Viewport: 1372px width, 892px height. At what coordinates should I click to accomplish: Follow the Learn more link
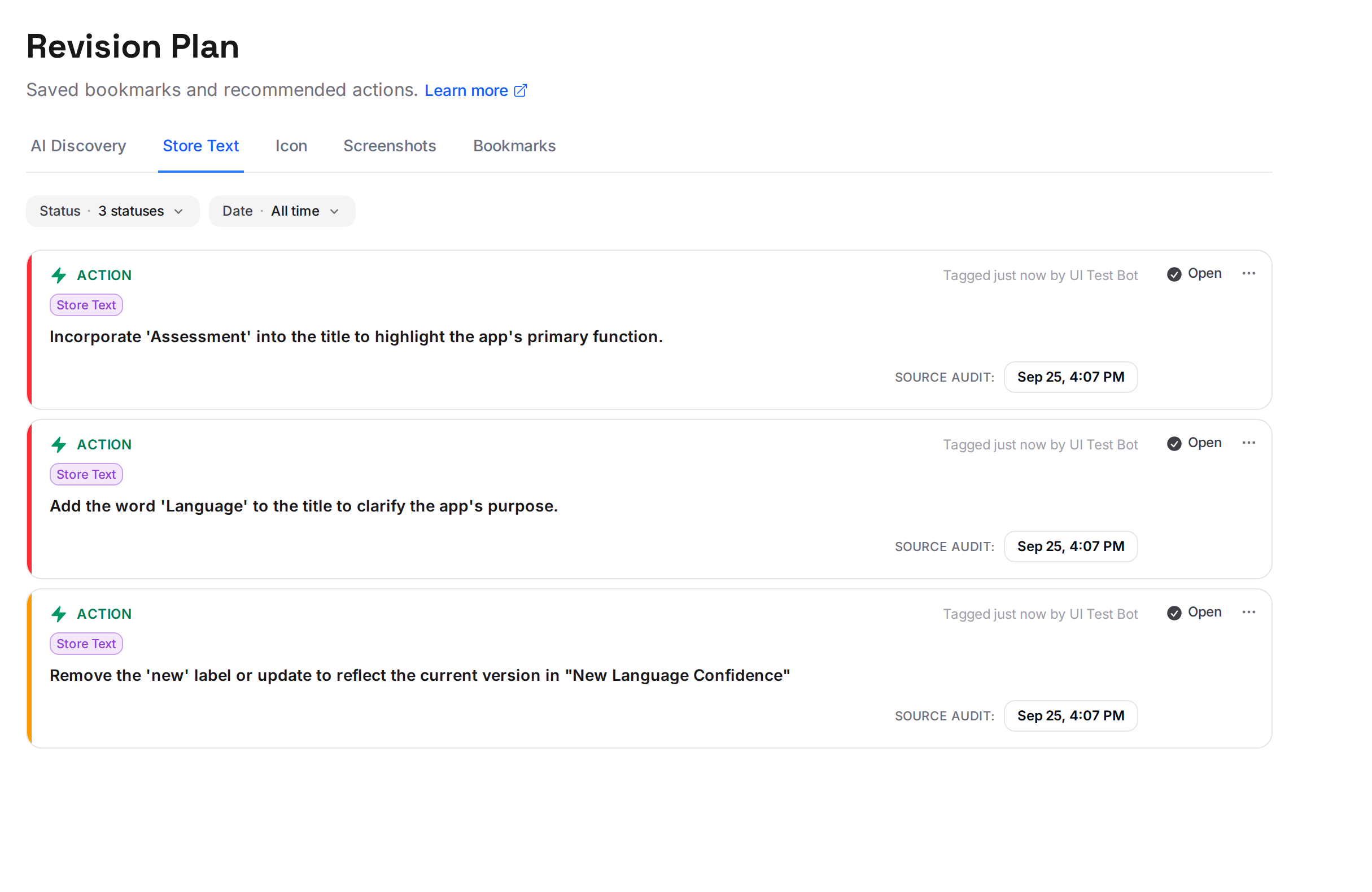pyautogui.click(x=466, y=90)
